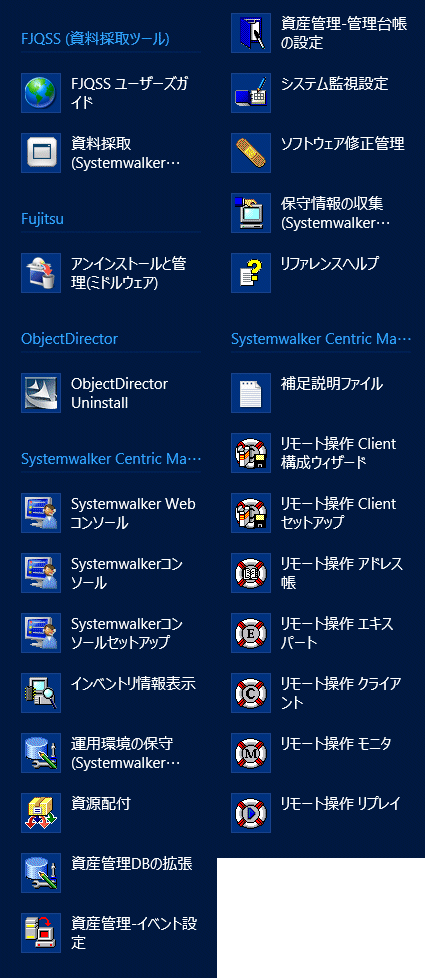Click the 資源配付 label text
Screen dimensions: 425x978
pyautogui.click(x=100, y=803)
